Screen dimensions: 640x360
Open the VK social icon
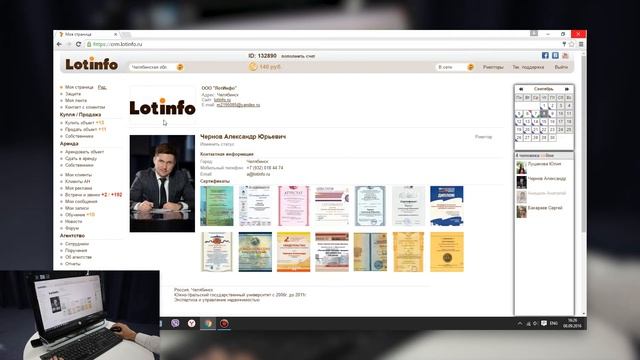(x=555, y=55)
